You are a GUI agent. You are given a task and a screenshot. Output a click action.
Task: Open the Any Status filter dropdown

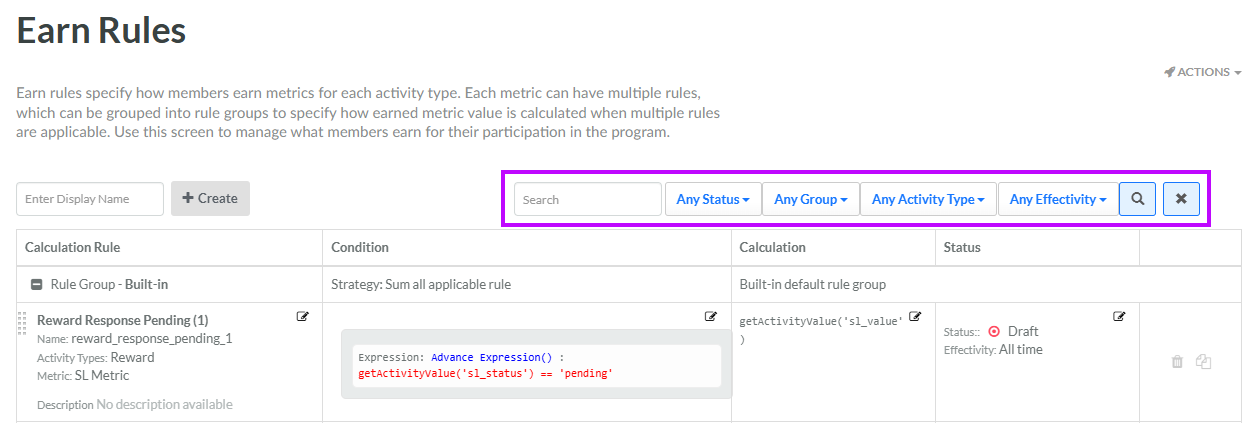(x=713, y=199)
